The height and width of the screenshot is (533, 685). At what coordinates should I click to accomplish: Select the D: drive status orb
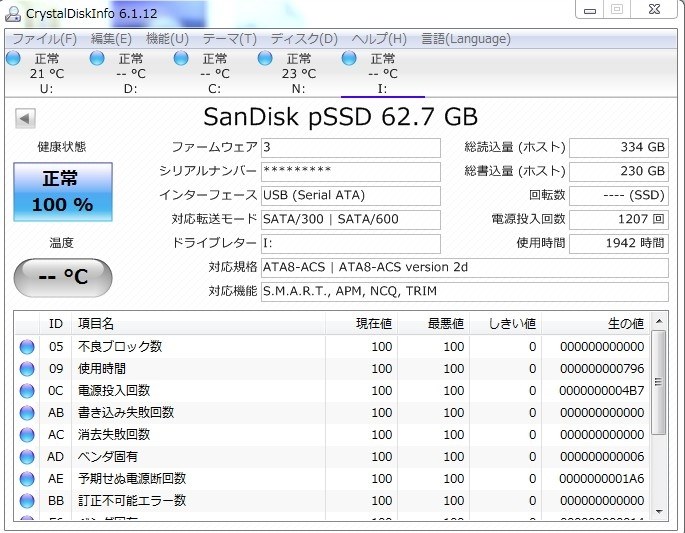97,59
